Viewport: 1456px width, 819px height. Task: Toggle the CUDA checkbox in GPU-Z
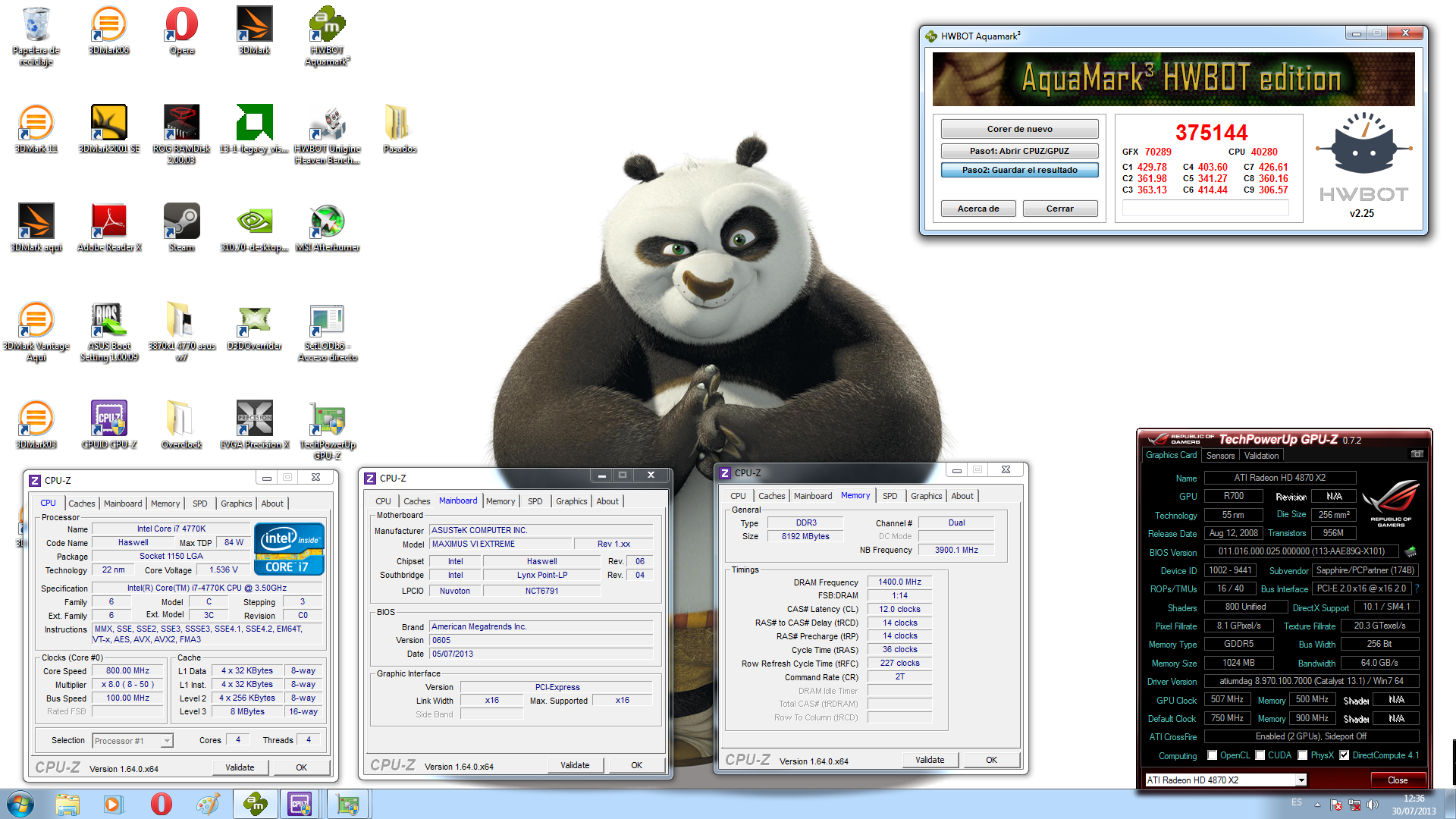[x=1260, y=755]
